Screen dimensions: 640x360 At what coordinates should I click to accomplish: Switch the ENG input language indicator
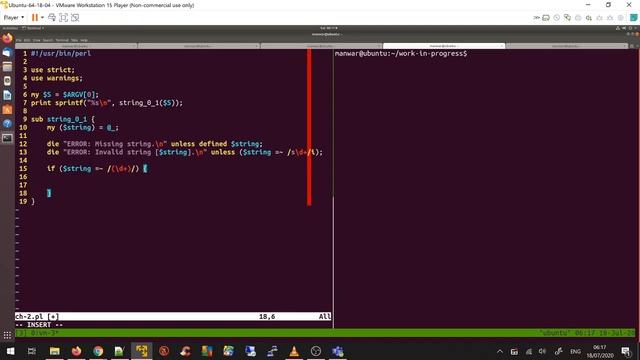pyautogui.click(x=575, y=351)
